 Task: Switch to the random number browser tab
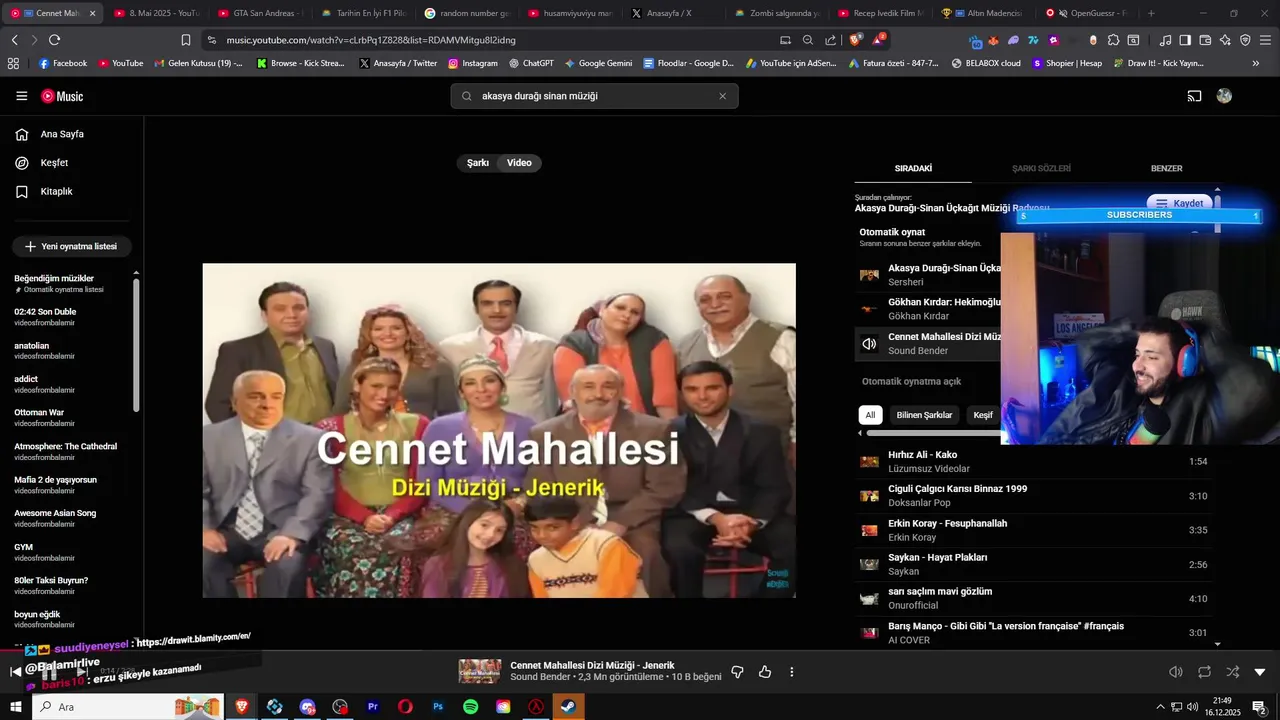pos(468,13)
